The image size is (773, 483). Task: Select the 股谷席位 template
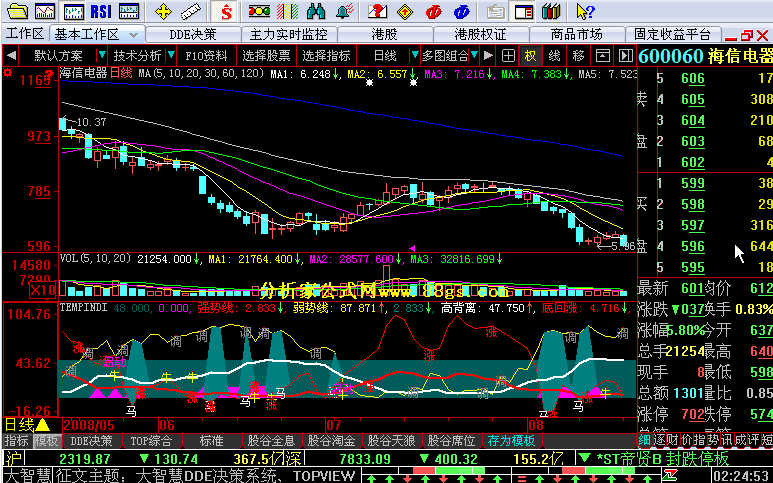pyautogui.click(x=451, y=441)
